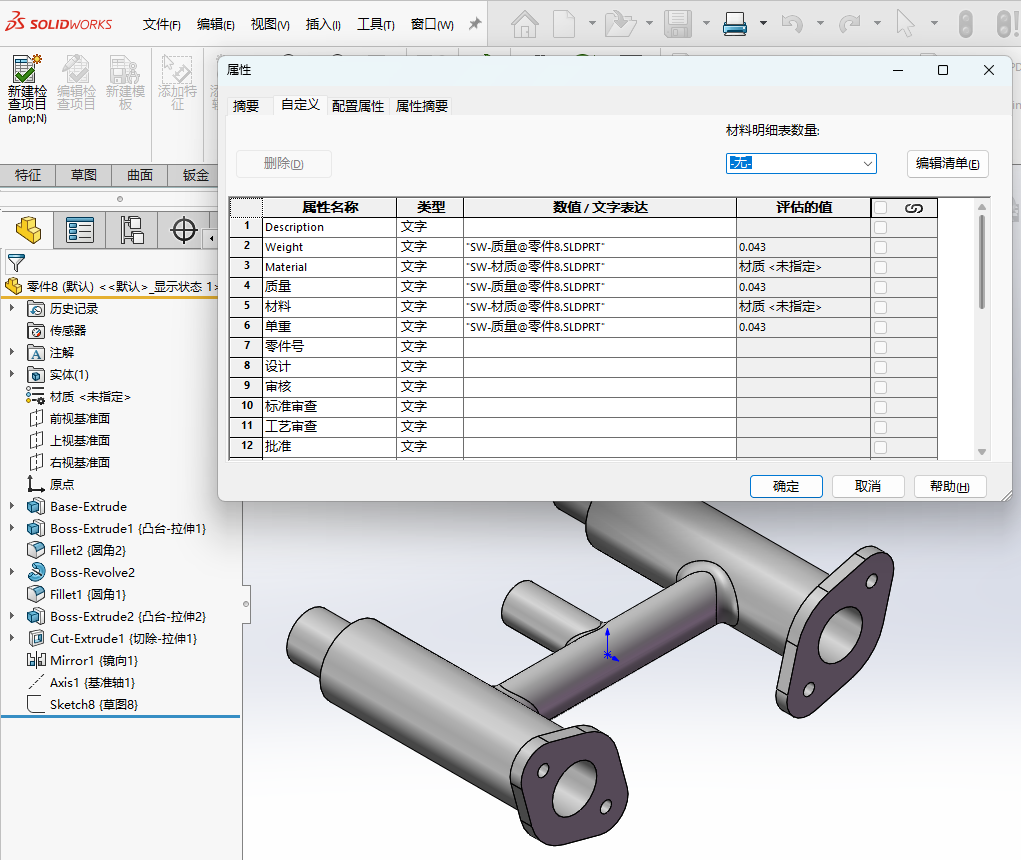
Task: Open the 材料明细表数量 dropdown
Action: click(x=867, y=163)
